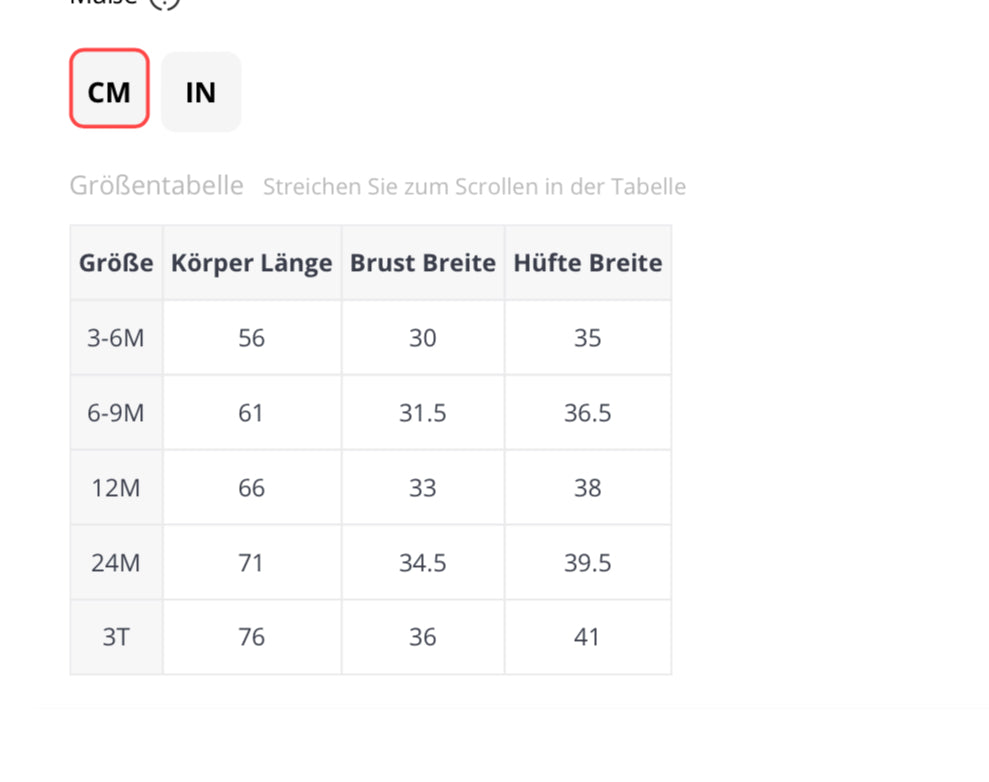Click the Körper Länge column header
989x782 pixels.
coord(251,263)
